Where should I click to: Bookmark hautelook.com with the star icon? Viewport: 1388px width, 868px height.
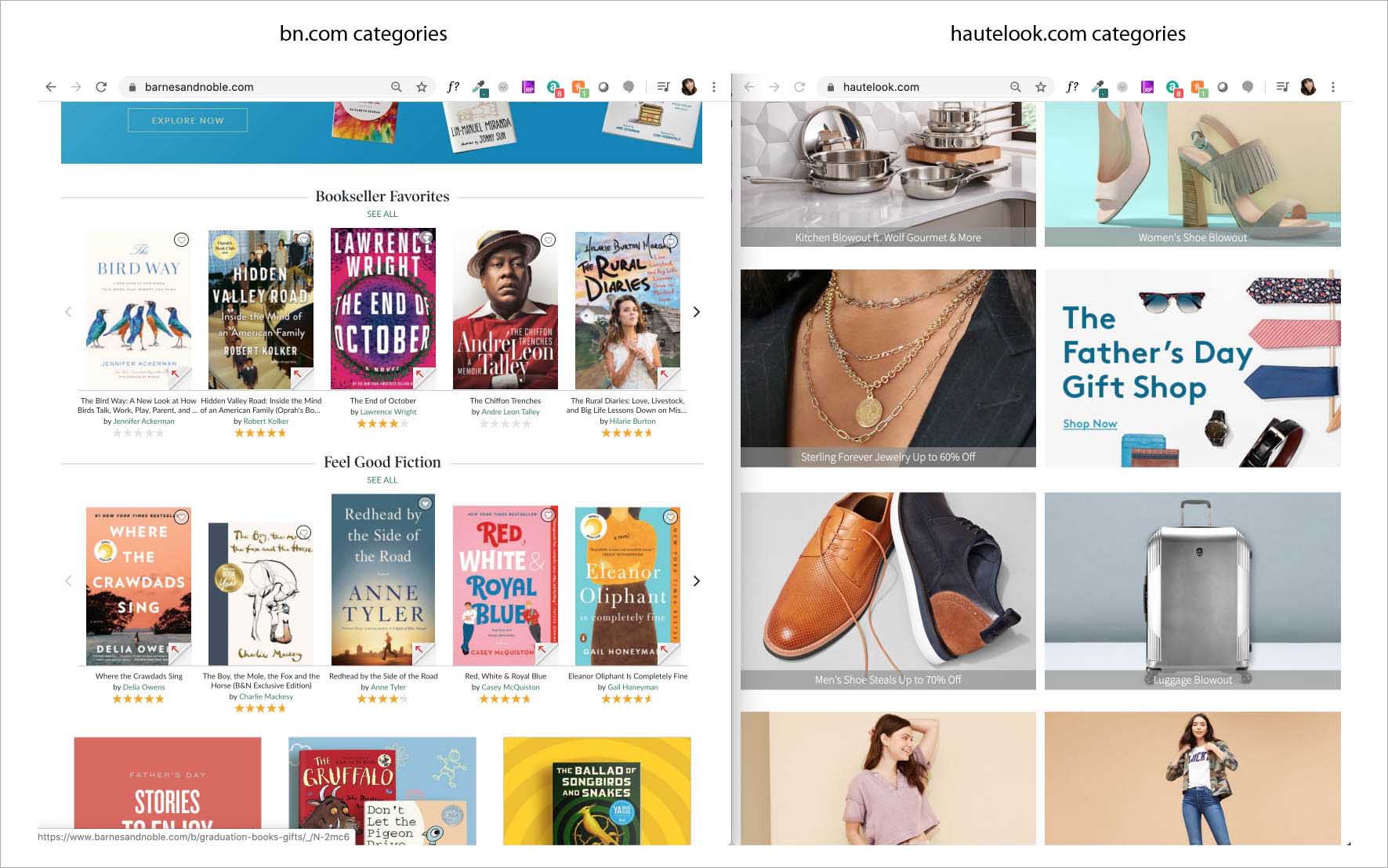click(x=1041, y=87)
